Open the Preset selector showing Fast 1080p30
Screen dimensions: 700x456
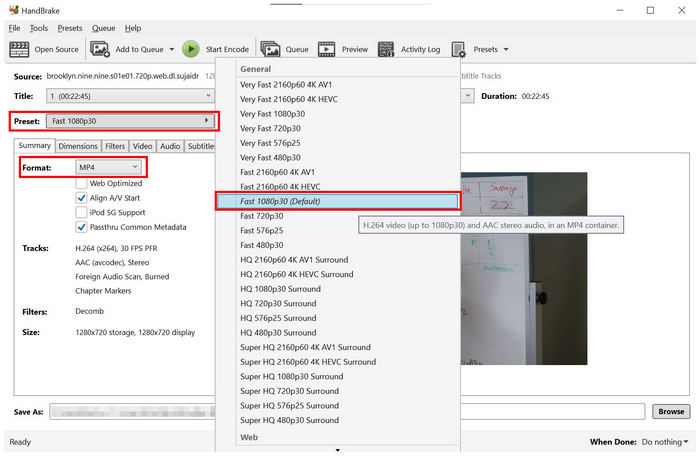point(130,121)
